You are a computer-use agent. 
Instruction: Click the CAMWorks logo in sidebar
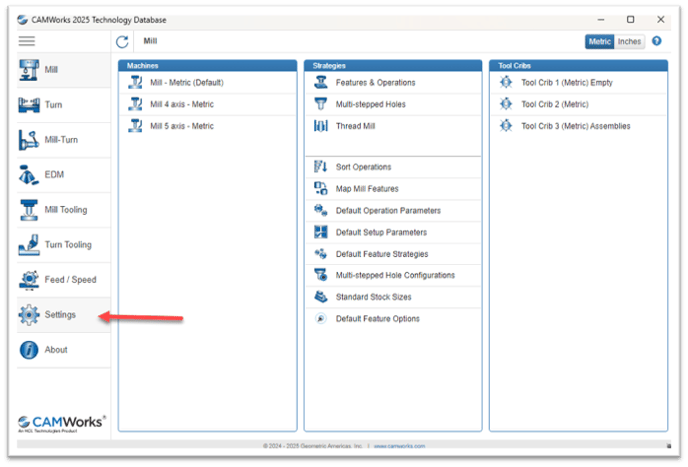(61, 424)
